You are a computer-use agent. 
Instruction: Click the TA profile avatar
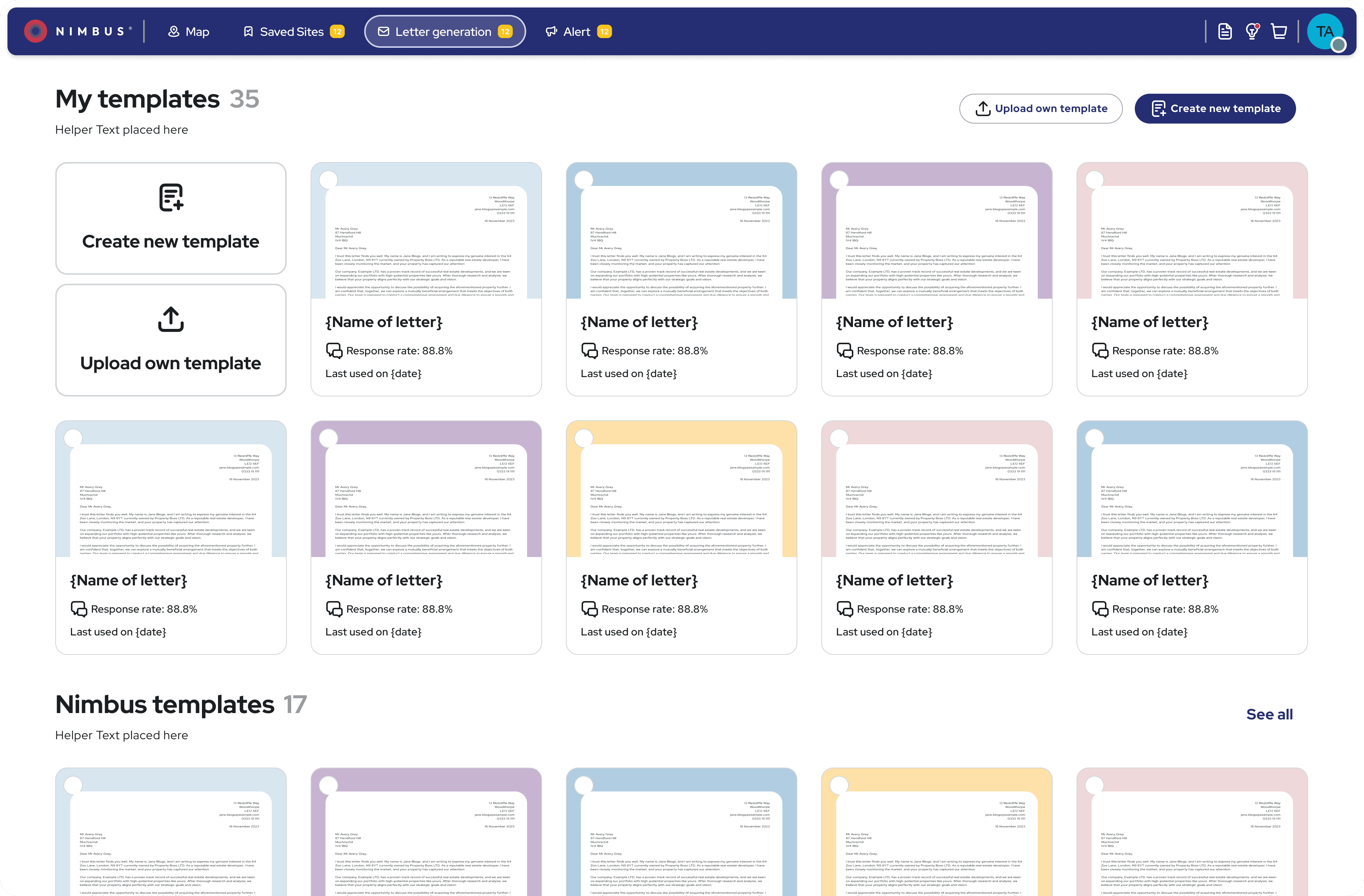click(x=1325, y=31)
